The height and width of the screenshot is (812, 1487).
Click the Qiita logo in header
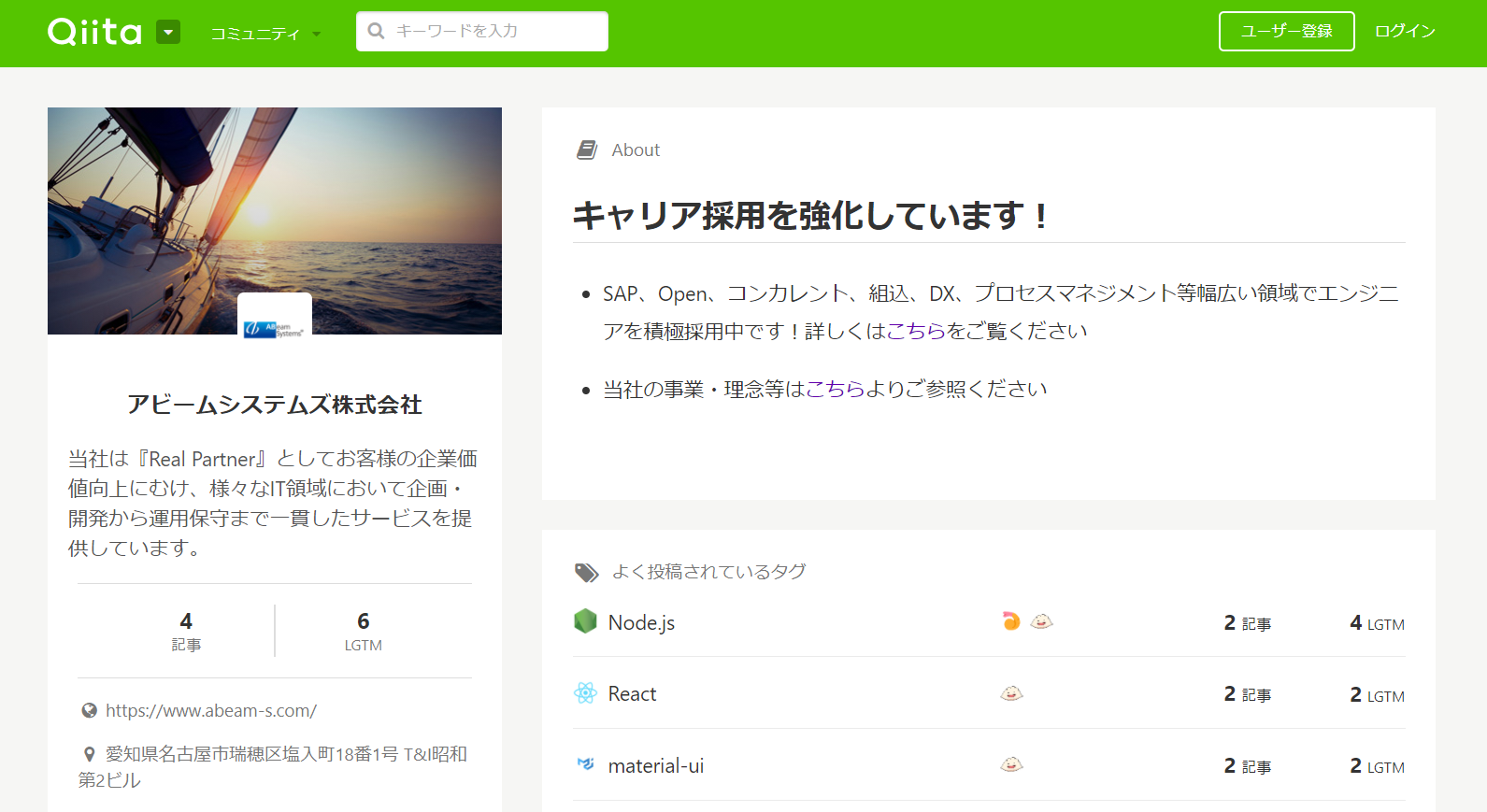pyautogui.click(x=94, y=32)
